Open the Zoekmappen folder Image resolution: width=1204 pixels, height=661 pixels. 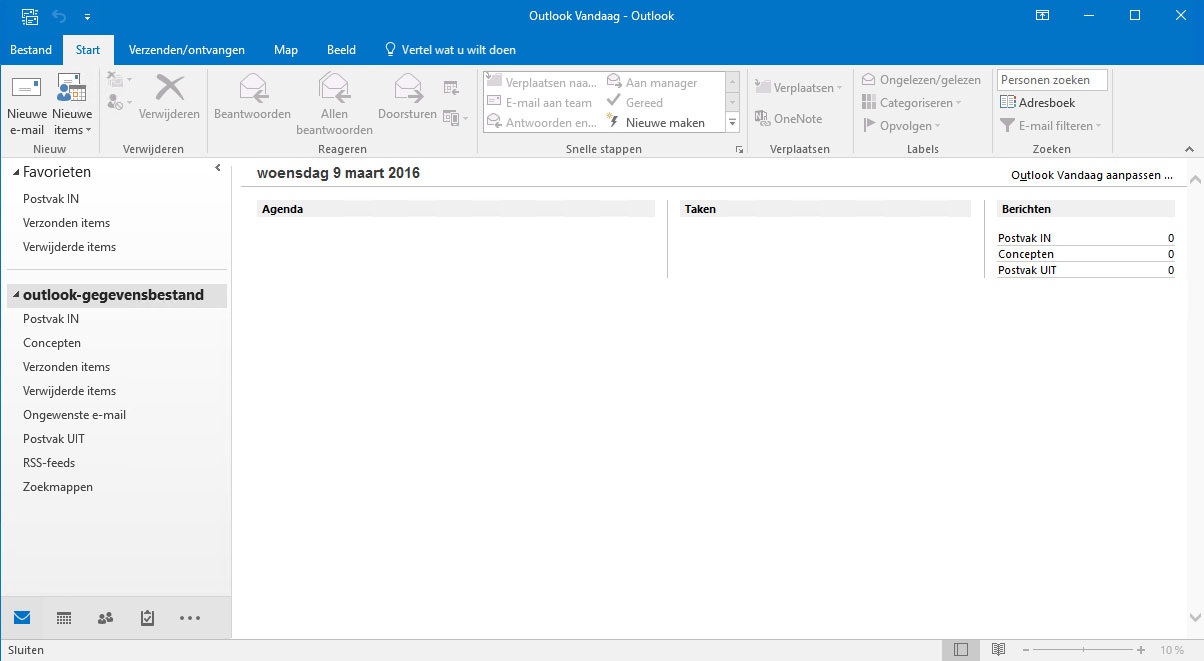tap(58, 487)
